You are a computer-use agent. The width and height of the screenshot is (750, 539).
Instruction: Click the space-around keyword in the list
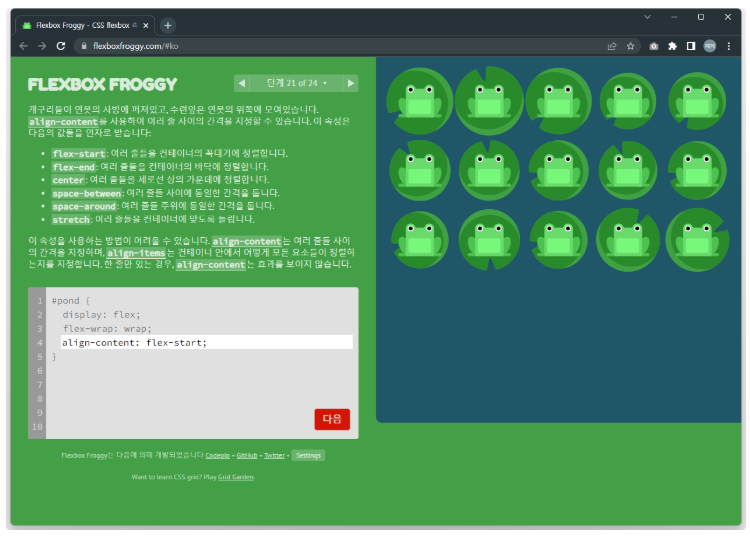click(84, 207)
